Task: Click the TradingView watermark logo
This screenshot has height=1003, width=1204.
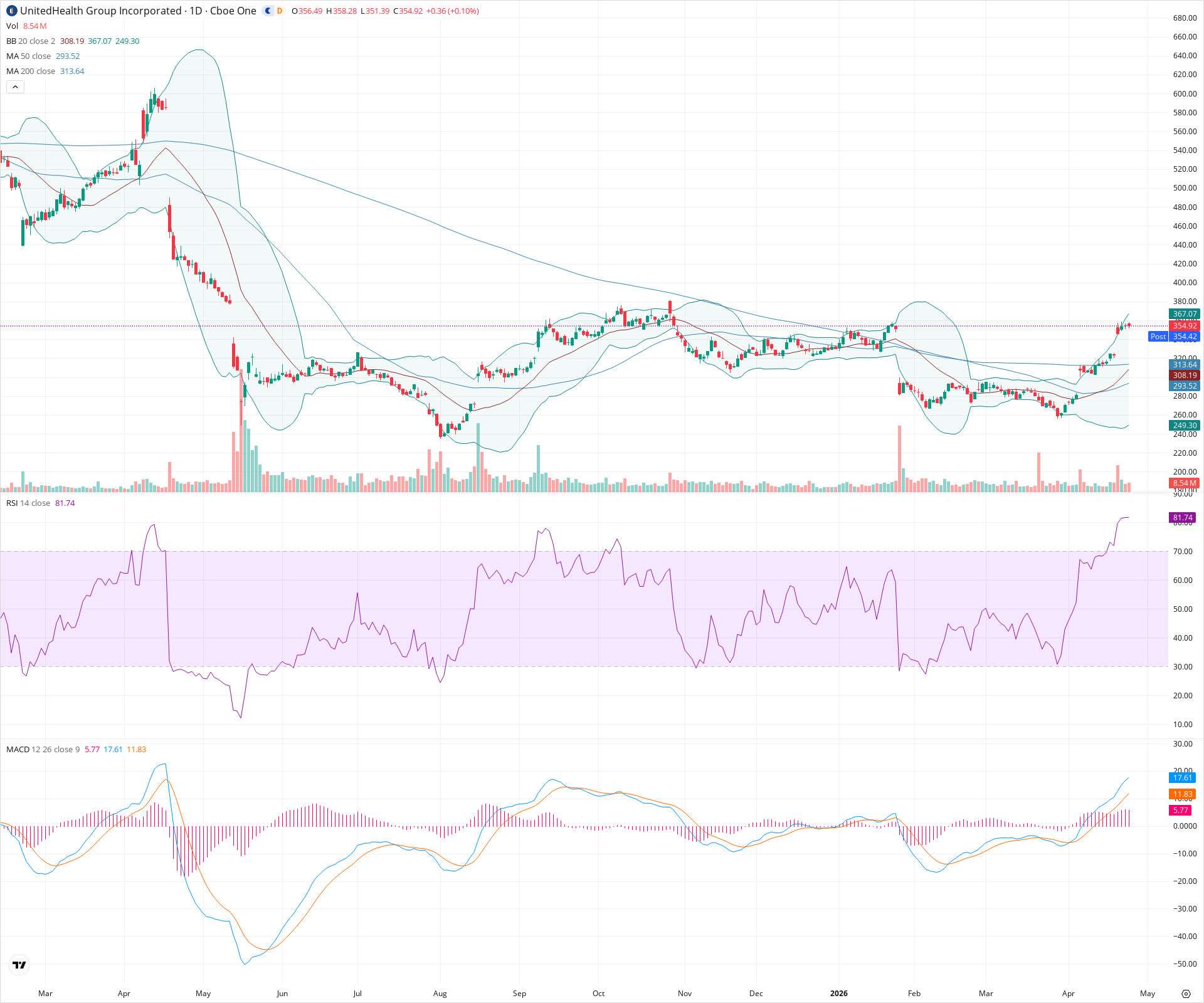Action: point(19,965)
